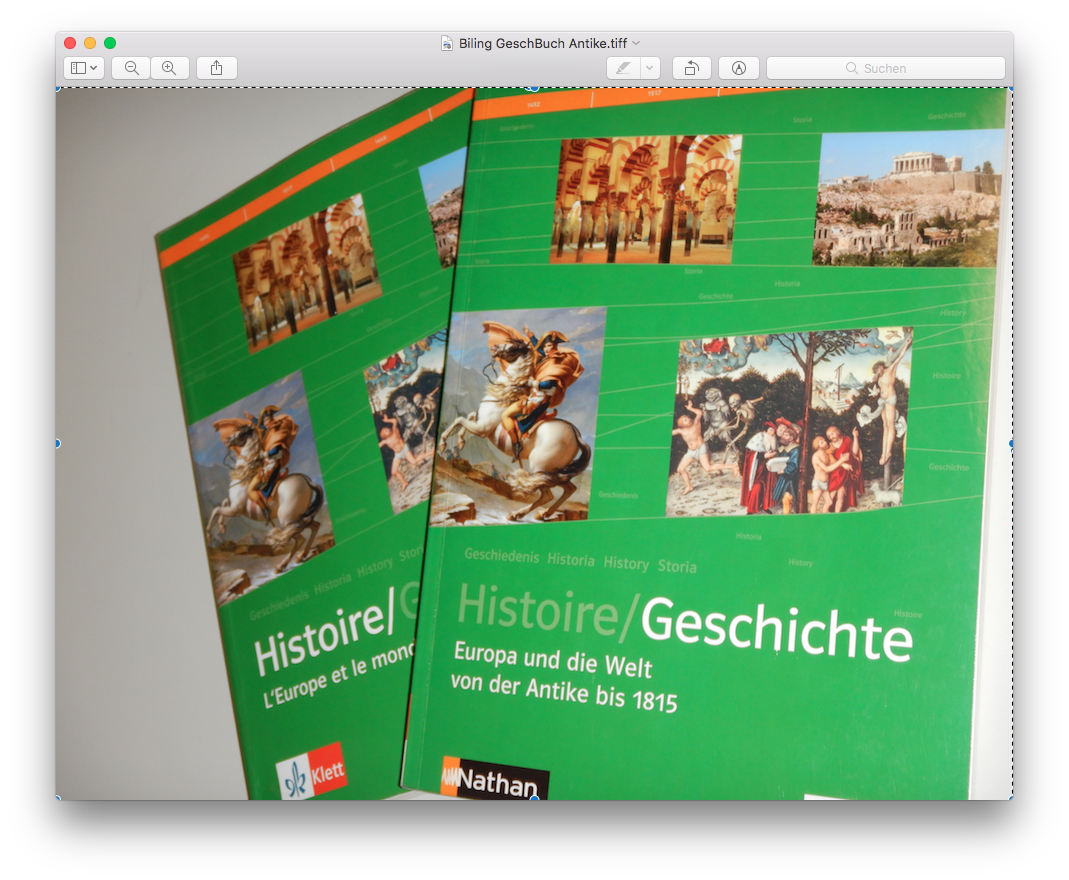Minimize window using yellow button
Viewport: 1069px width, 880px height.
pos(90,43)
